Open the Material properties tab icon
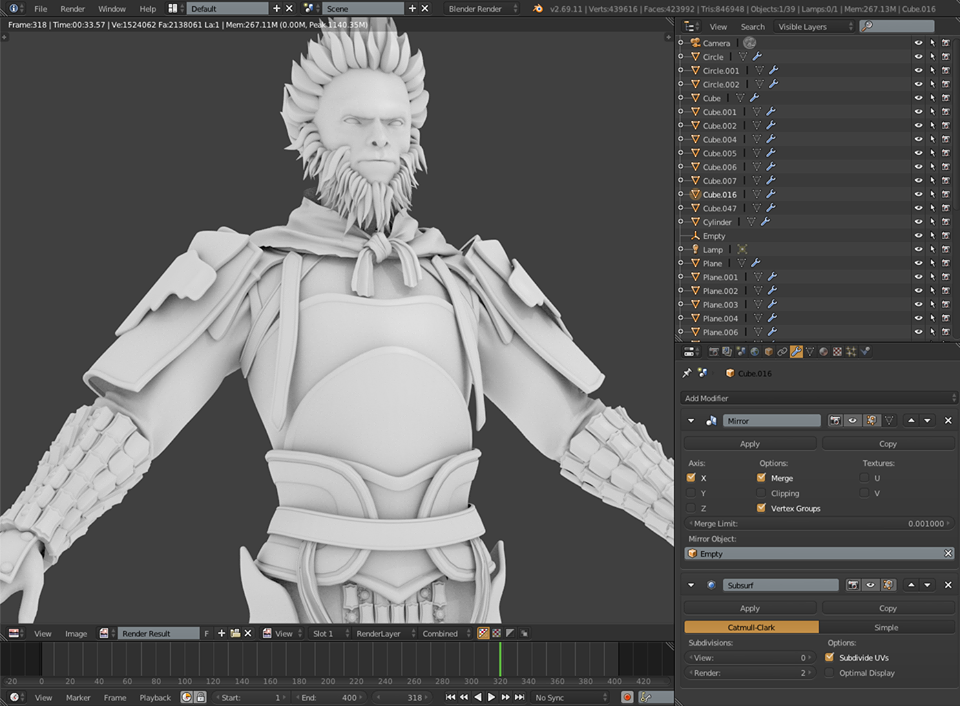This screenshot has height=706, width=960. click(823, 352)
